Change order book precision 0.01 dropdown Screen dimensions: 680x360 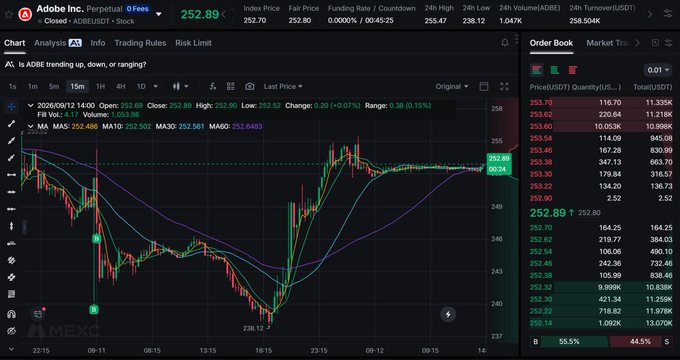coord(658,70)
